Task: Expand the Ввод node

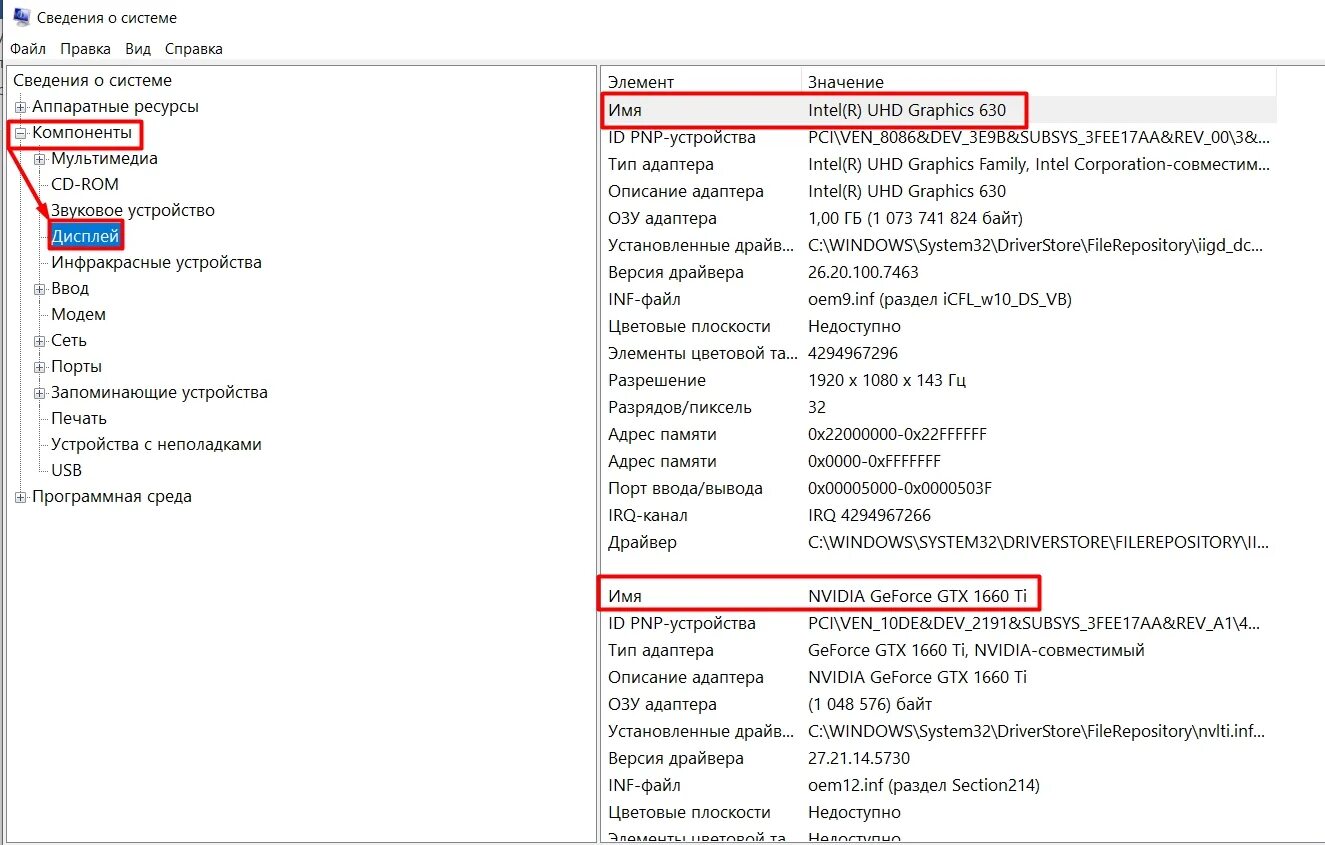Action: pyautogui.click(x=40, y=289)
